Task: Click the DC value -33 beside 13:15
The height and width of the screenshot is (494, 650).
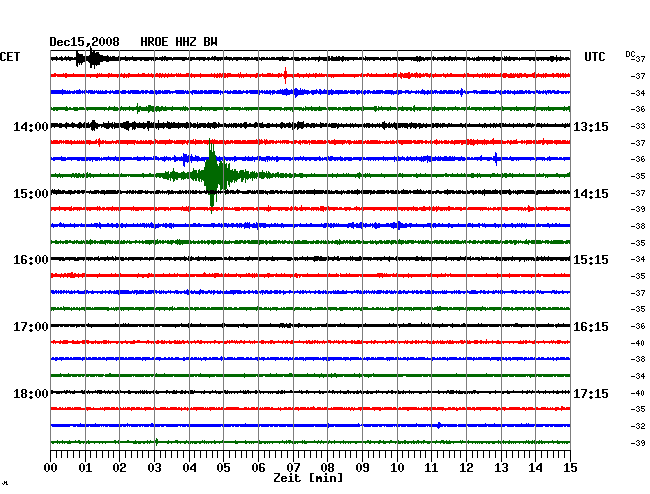Action: [x=638, y=126]
